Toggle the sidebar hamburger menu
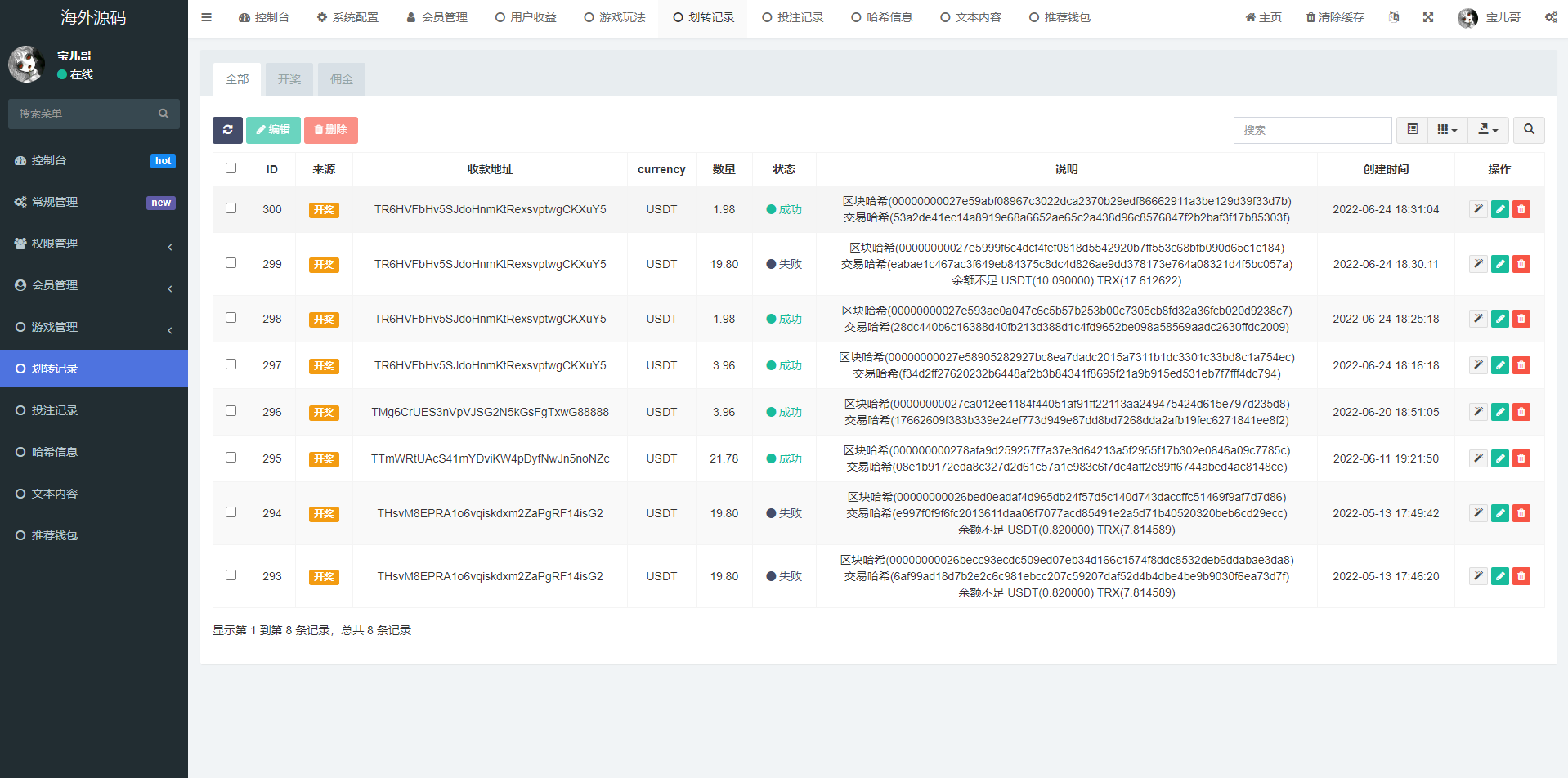1568x778 pixels. click(x=206, y=17)
